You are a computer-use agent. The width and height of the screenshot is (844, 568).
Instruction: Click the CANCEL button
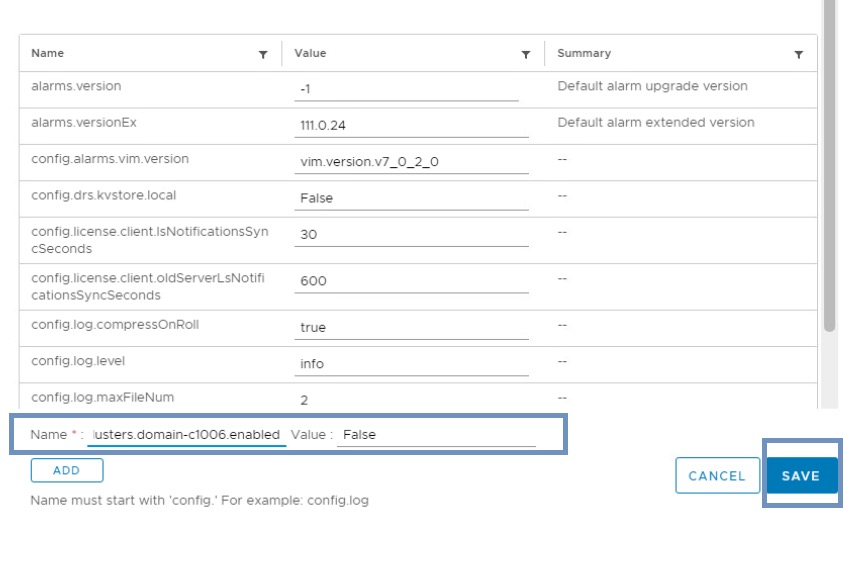717,476
